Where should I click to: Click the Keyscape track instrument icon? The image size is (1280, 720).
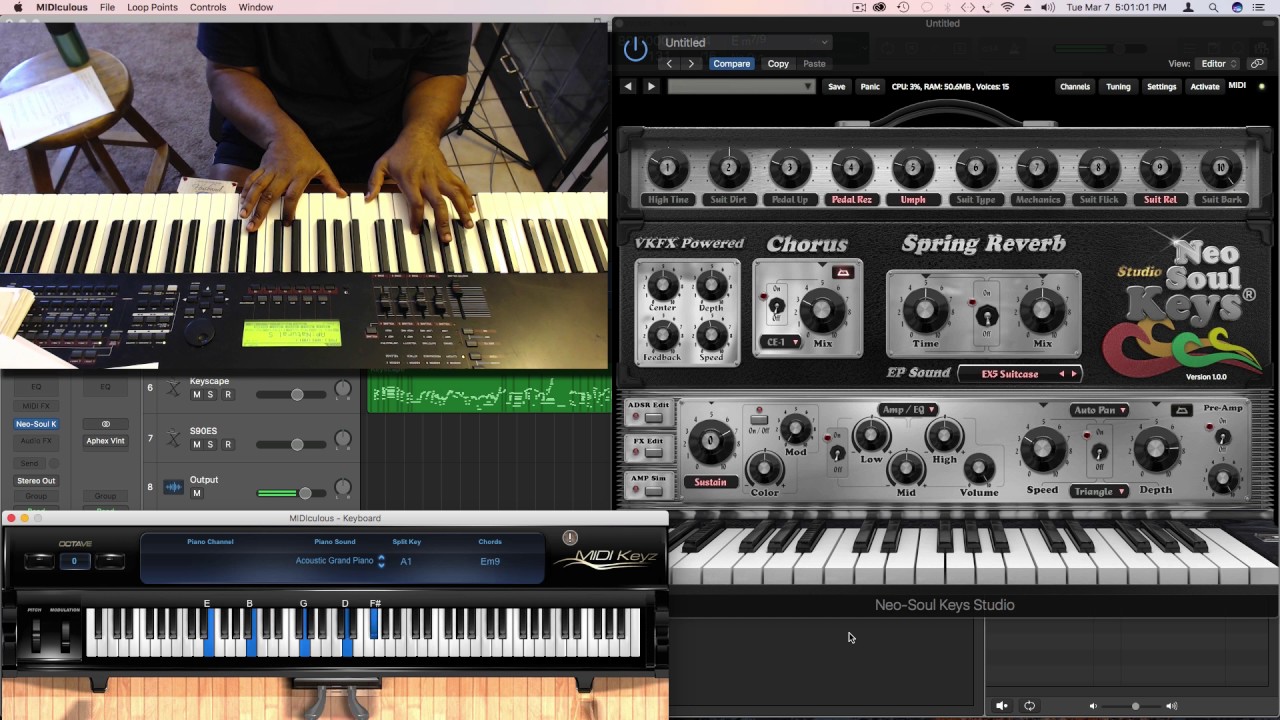pyautogui.click(x=173, y=388)
